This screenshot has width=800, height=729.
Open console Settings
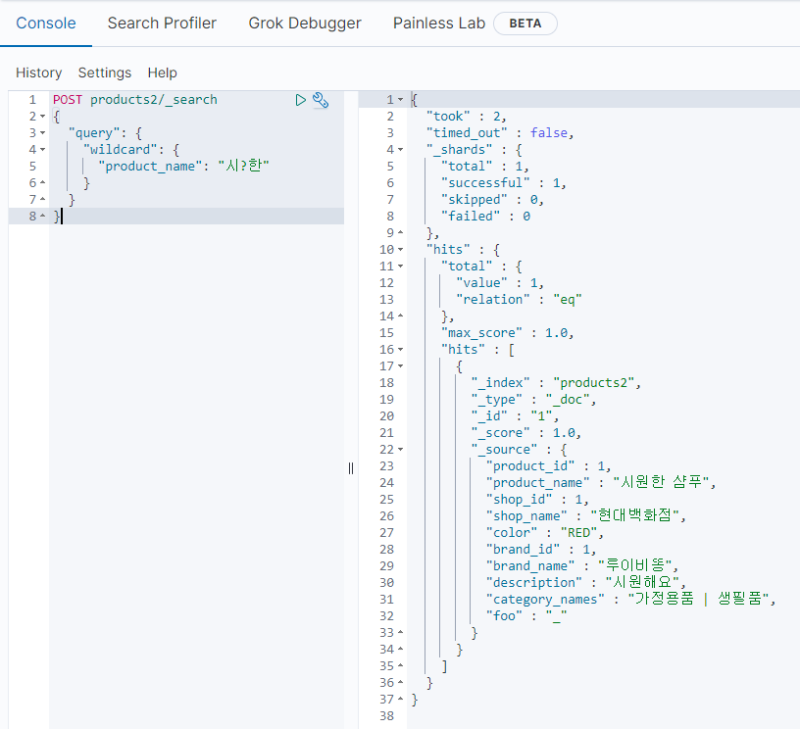tap(105, 73)
